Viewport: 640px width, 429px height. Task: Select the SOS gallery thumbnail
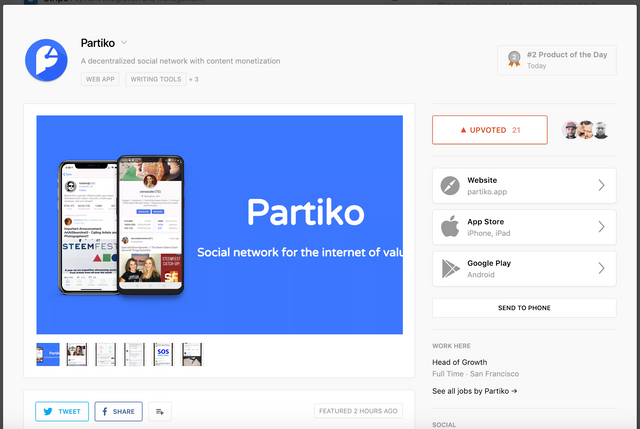[x=163, y=354]
